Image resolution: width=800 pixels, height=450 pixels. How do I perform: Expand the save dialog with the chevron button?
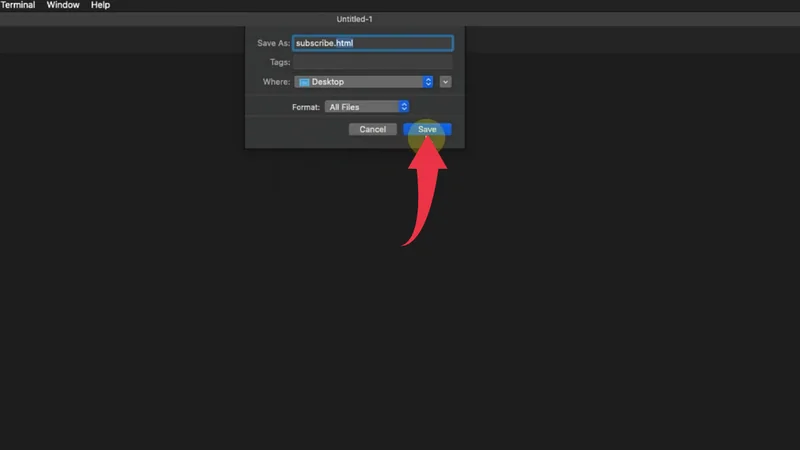coord(446,82)
